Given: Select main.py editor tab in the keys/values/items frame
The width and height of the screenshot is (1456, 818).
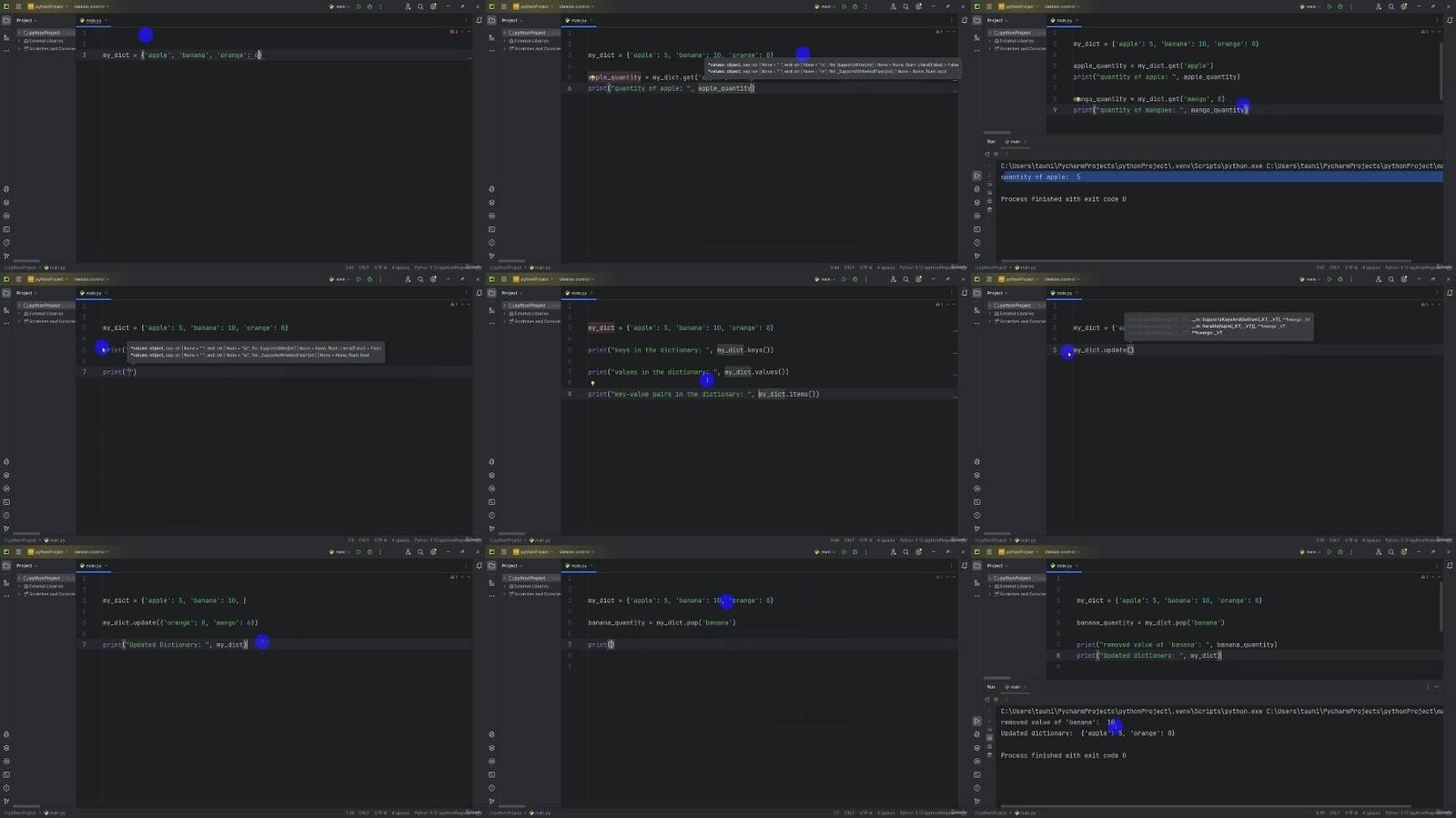Looking at the screenshot, I should pyautogui.click(x=577, y=293).
